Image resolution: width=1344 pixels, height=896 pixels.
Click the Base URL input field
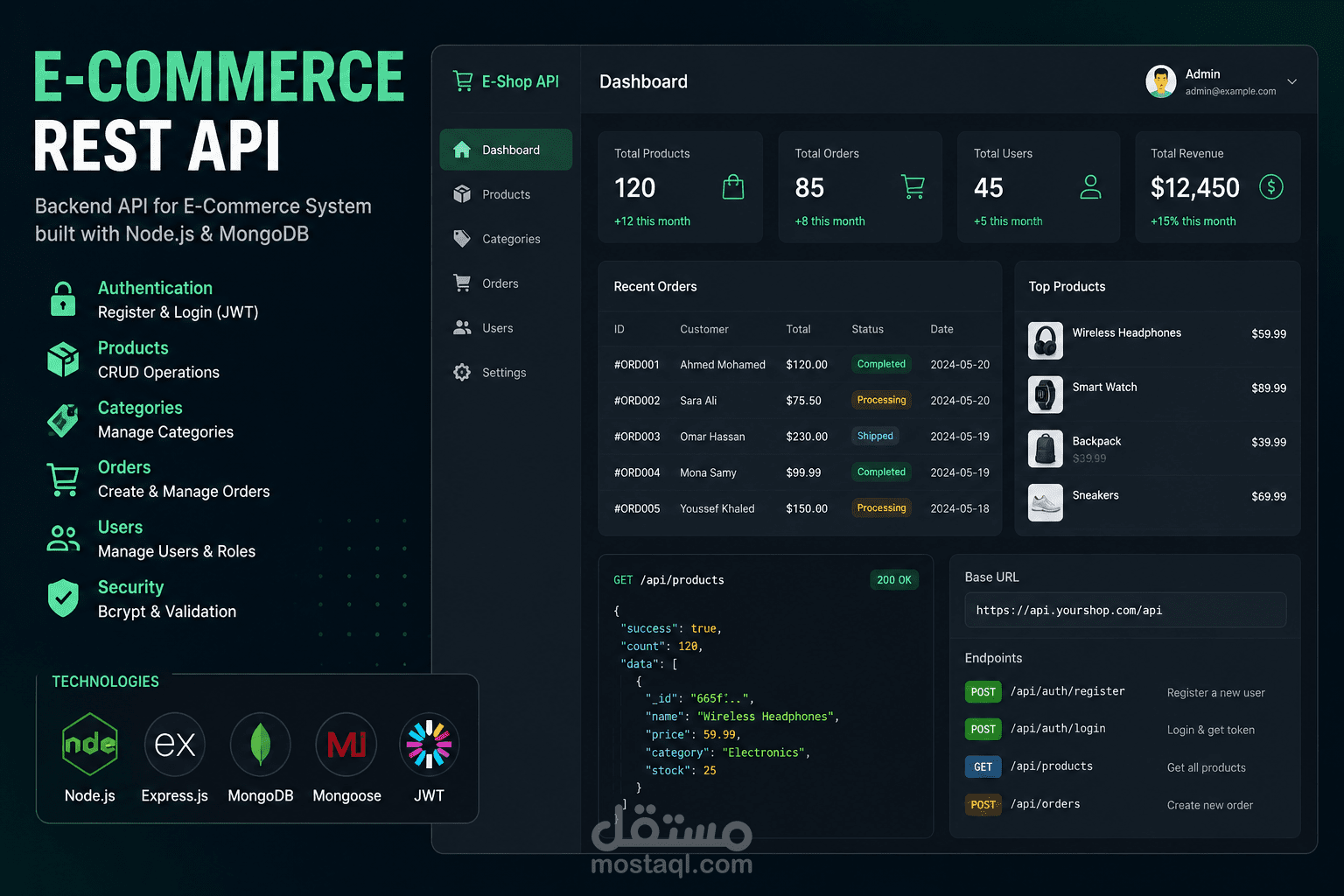1125,610
